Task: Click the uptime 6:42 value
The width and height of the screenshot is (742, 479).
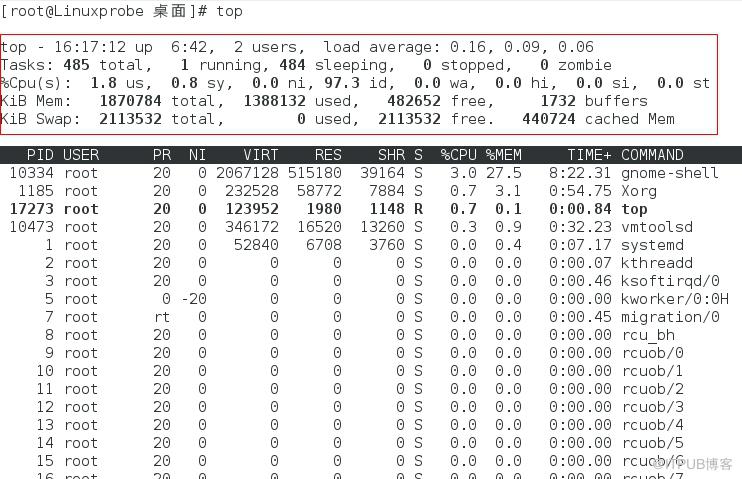Action: click(x=189, y=47)
